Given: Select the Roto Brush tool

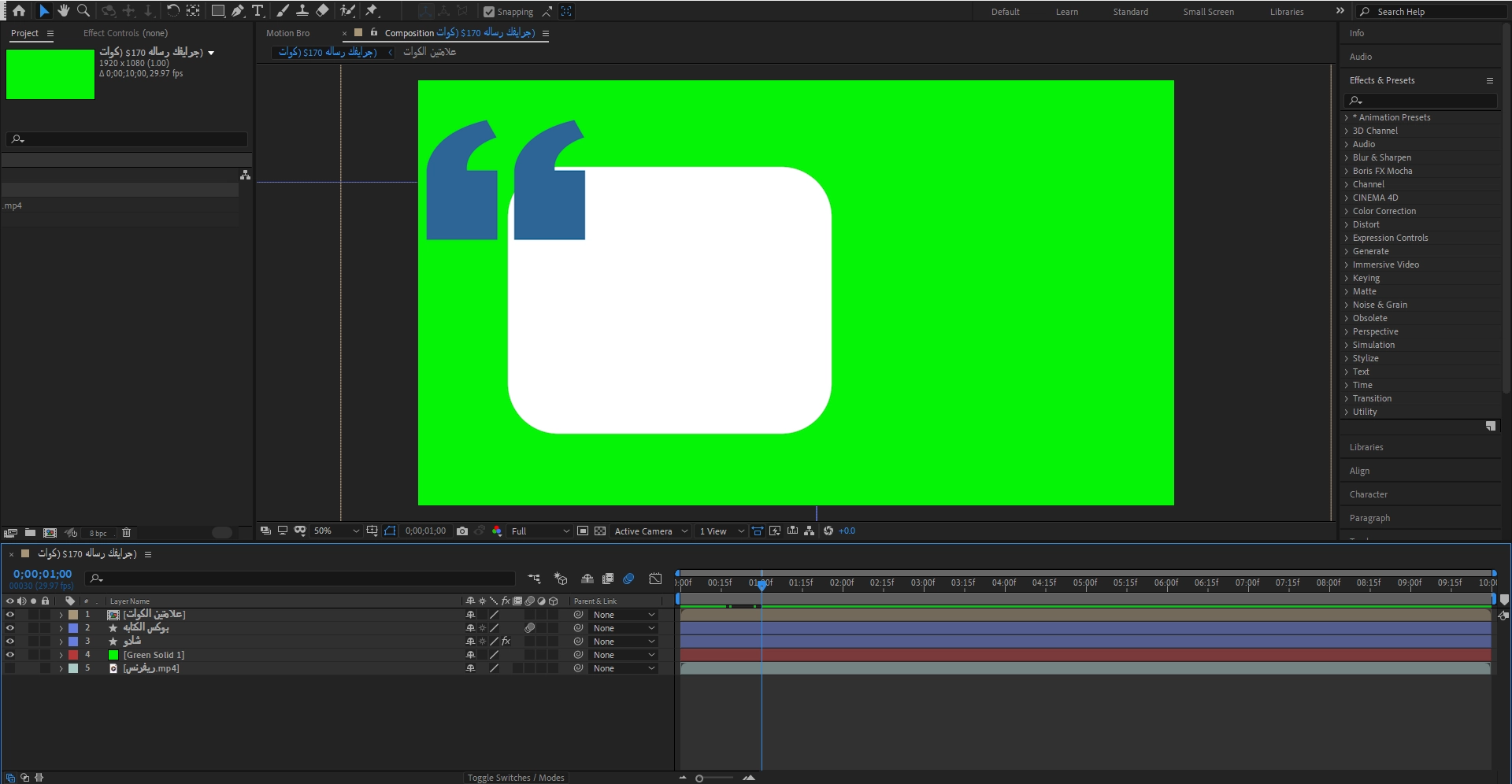Looking at the screenshot, I should coord(347,11).
